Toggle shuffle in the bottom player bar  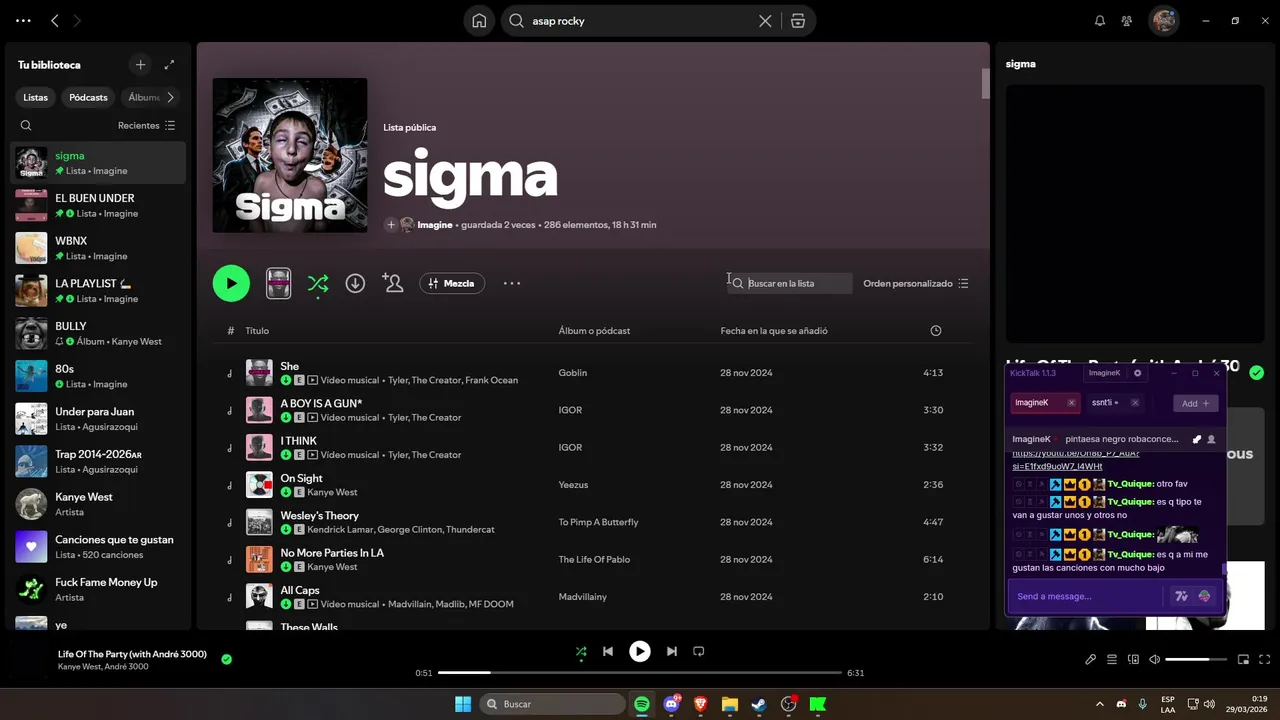point(581,652)
